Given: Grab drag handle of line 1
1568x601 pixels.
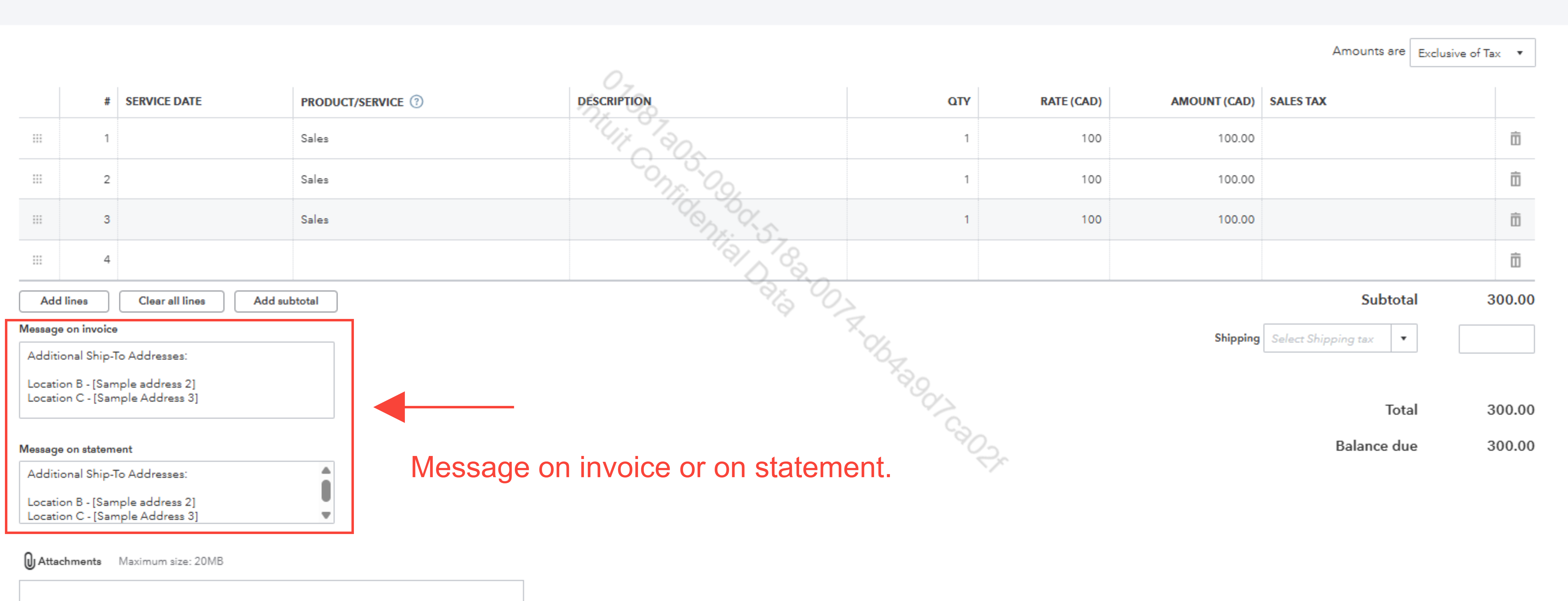Looking at the screenshot, I should click(x=37, y=139).
